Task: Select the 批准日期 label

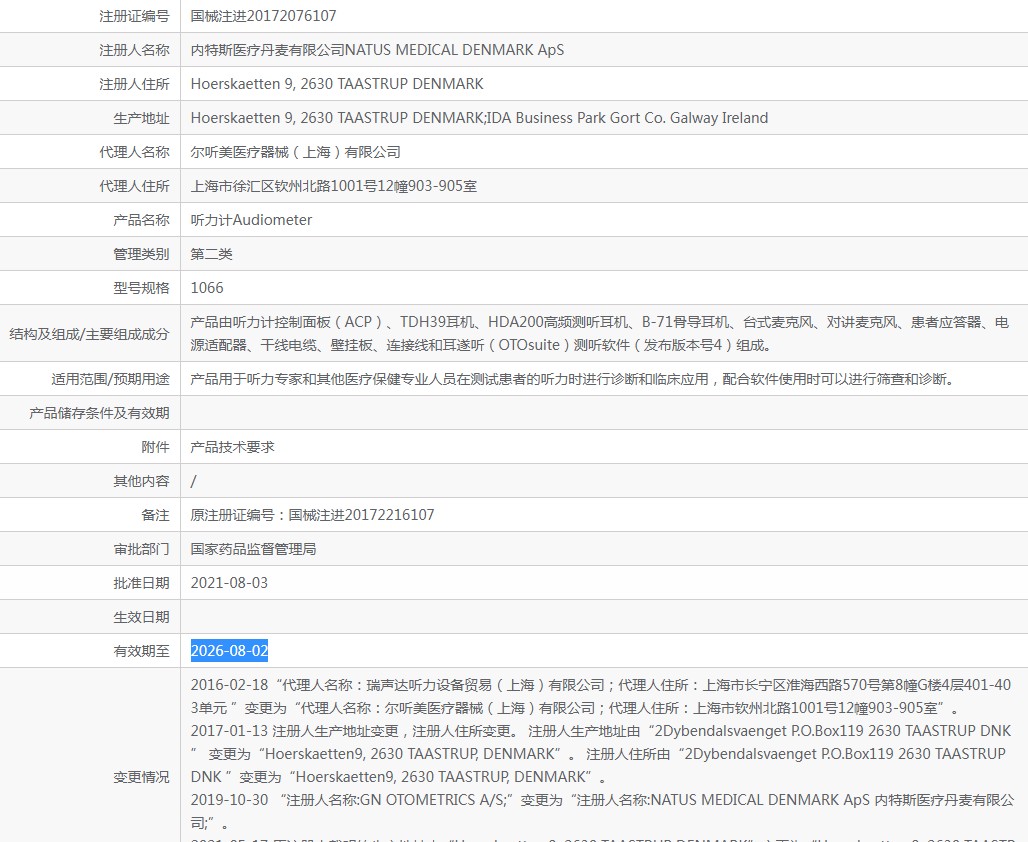Action: 141,583
